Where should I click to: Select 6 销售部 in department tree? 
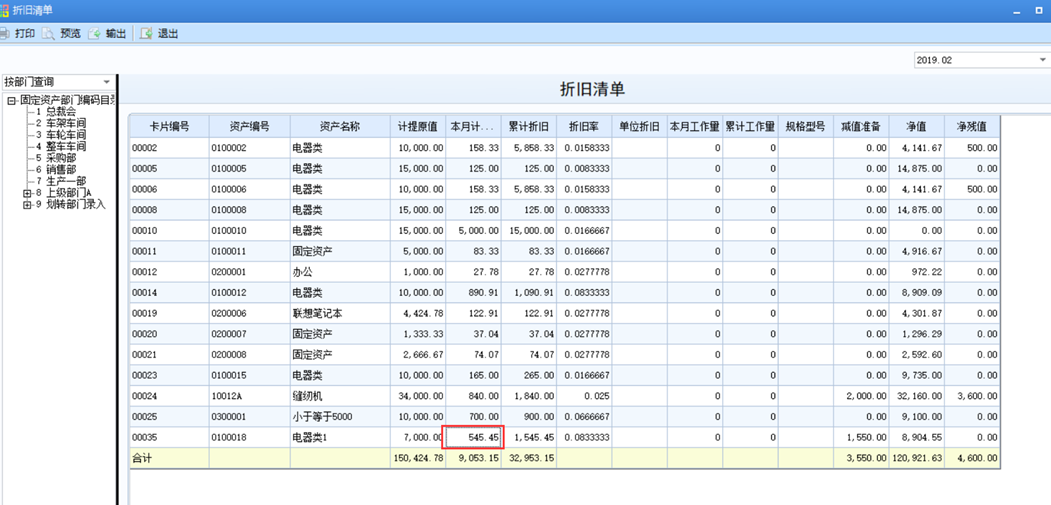56,170
